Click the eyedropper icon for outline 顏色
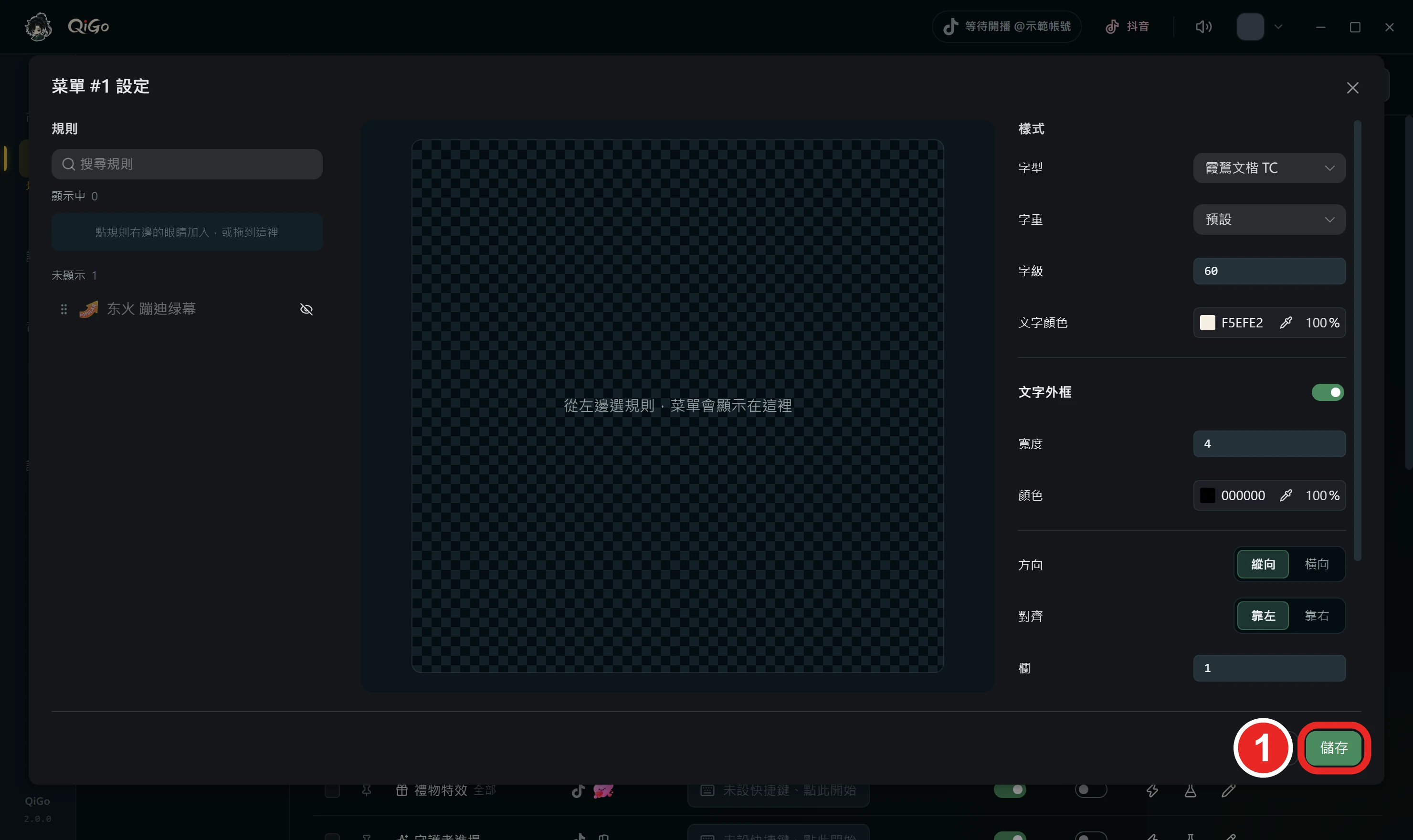Image resolution: width=1413 pixels, height=840 pixels. 1286,495
